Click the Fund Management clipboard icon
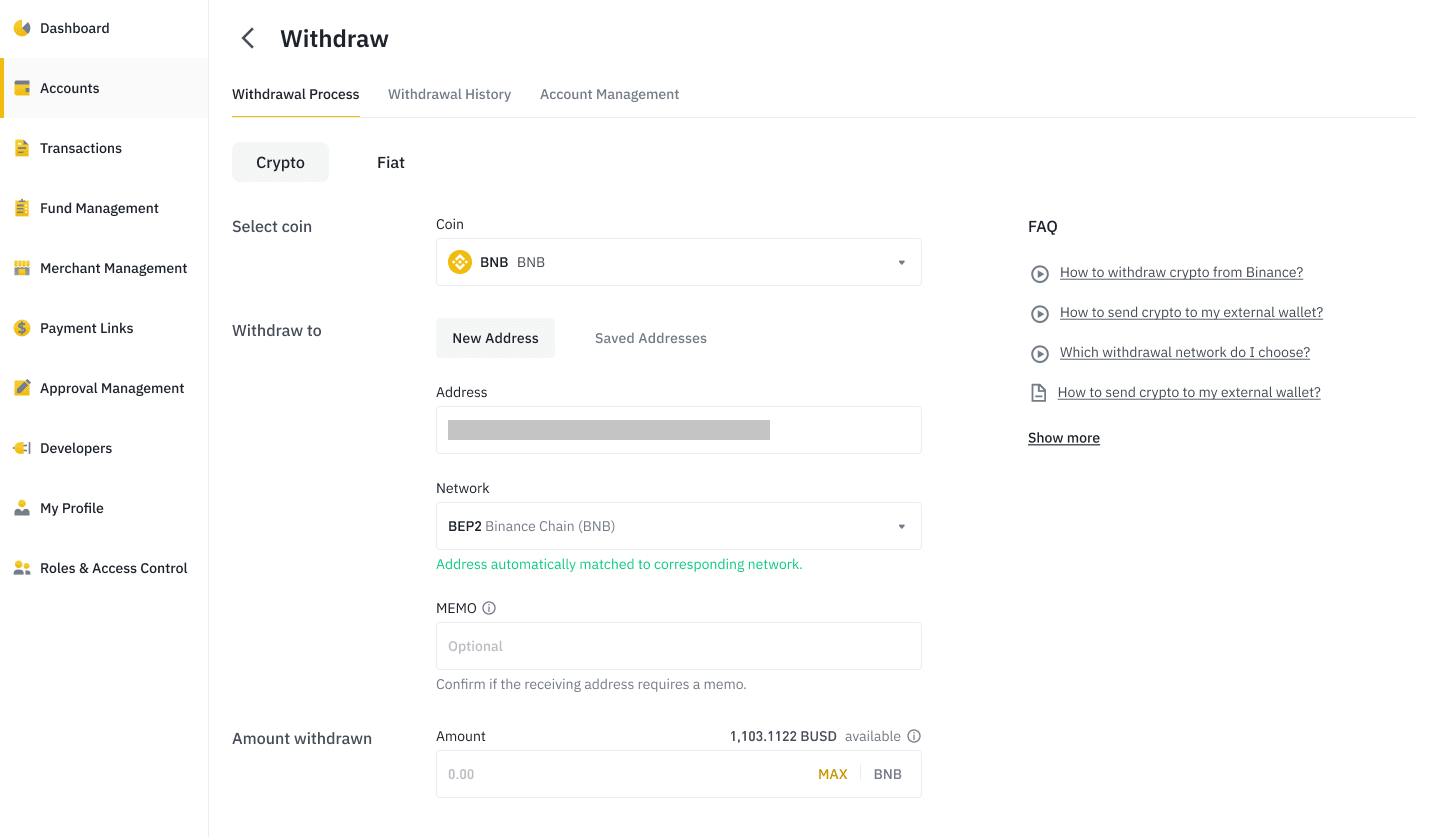 click(22, 208)
